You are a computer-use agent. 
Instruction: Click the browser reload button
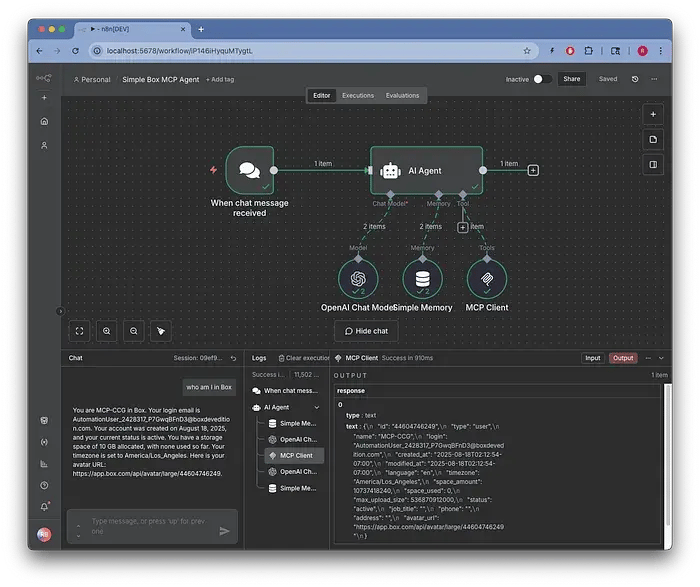coord(75,50)
